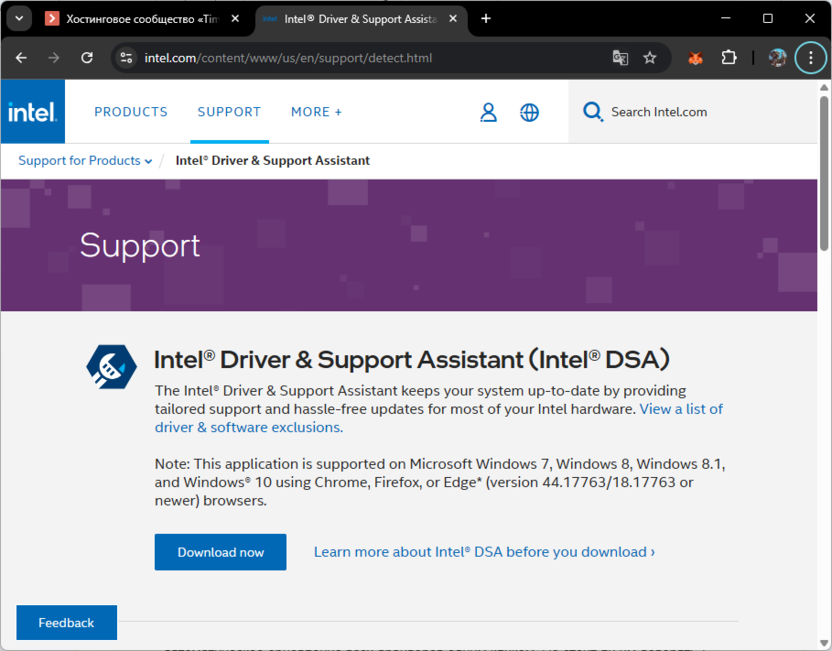Image resolution: width=832 pixels, height=651 pixels.
Task: Switch to the Хостинговое сообщество tab
Action: click(142, 19)
